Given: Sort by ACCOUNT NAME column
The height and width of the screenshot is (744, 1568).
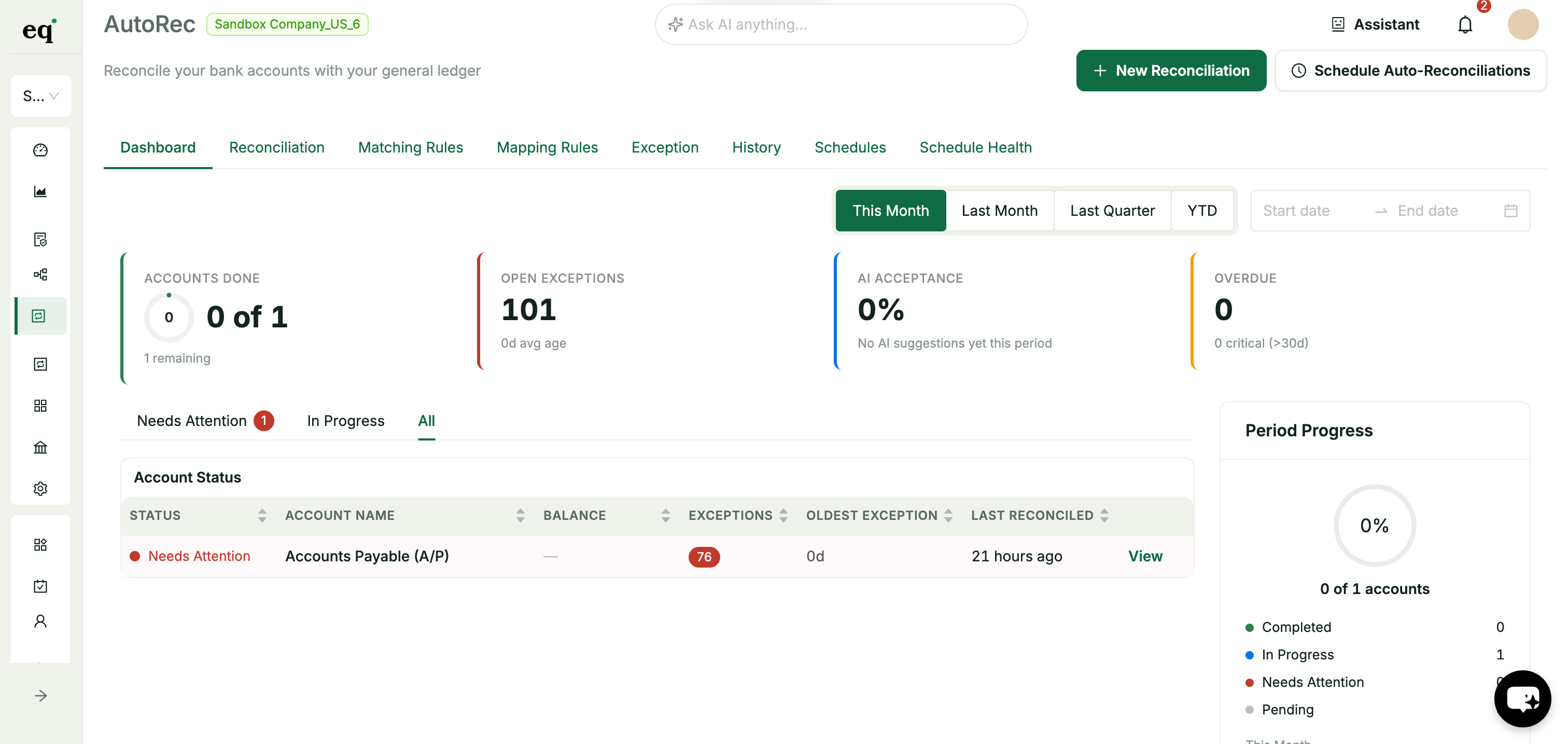Looking at the screenshot, I should tap(521, 516).
